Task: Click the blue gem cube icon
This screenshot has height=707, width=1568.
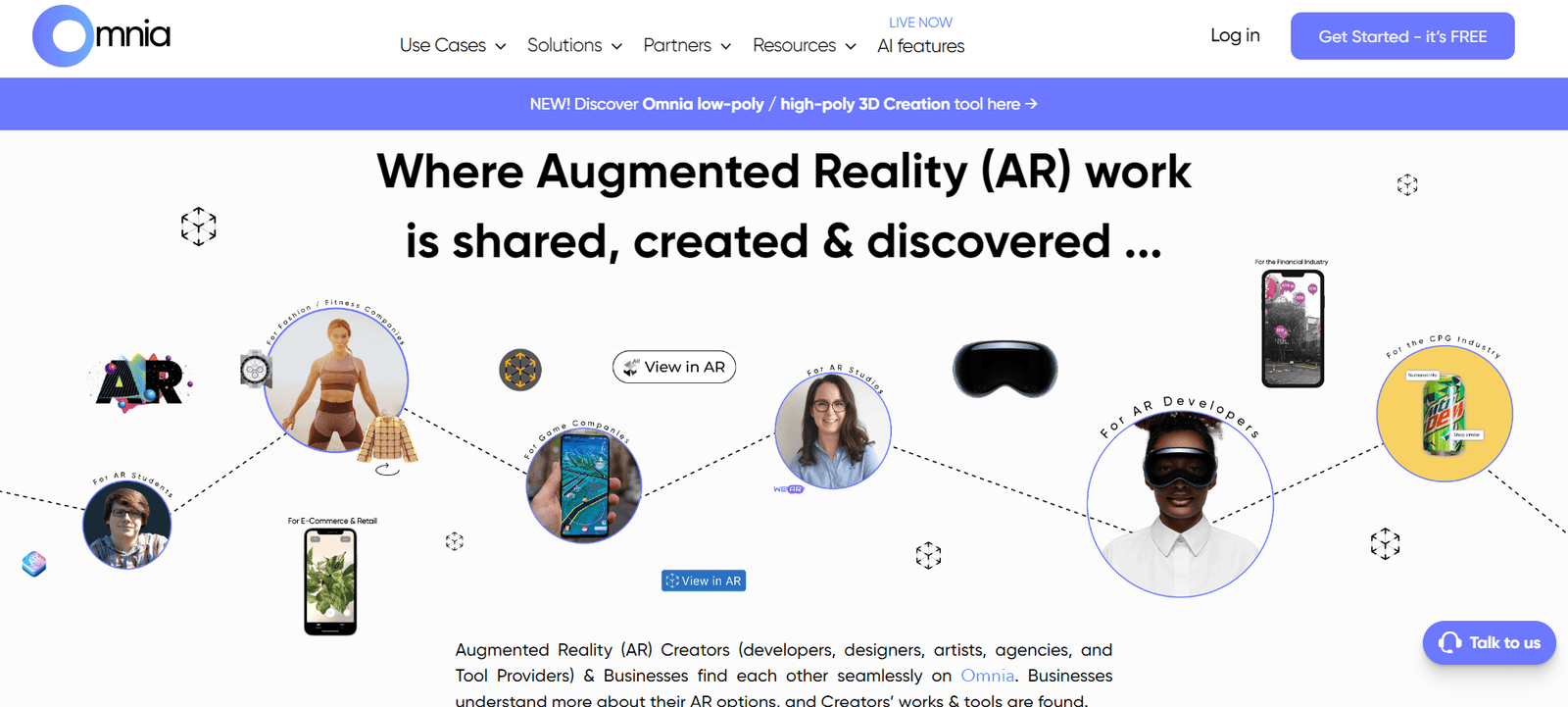Action: tap(34, 564)
